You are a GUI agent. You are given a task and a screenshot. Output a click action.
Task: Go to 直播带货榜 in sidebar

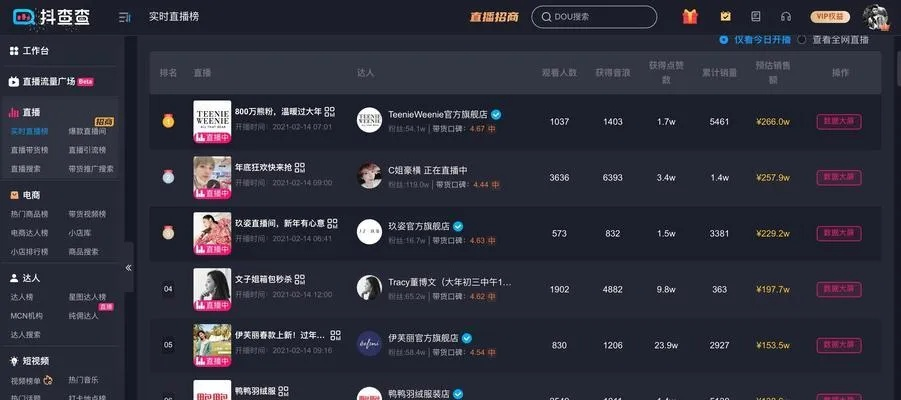29,150
